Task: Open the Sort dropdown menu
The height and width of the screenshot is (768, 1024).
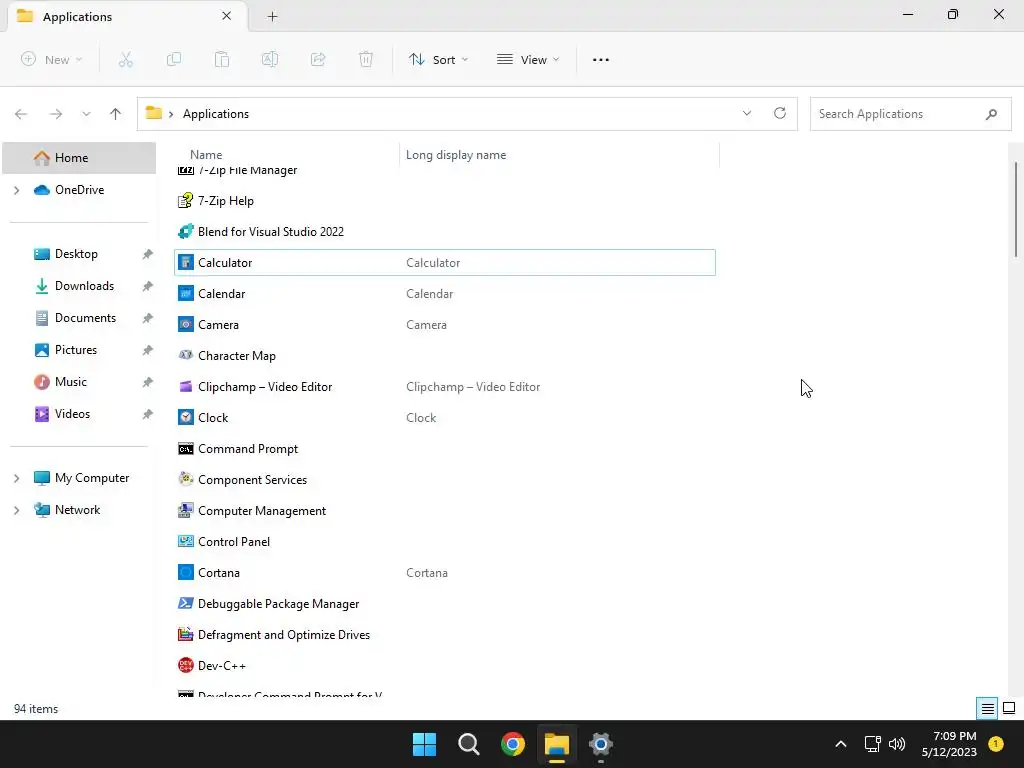Action: (x=438, y=59)
